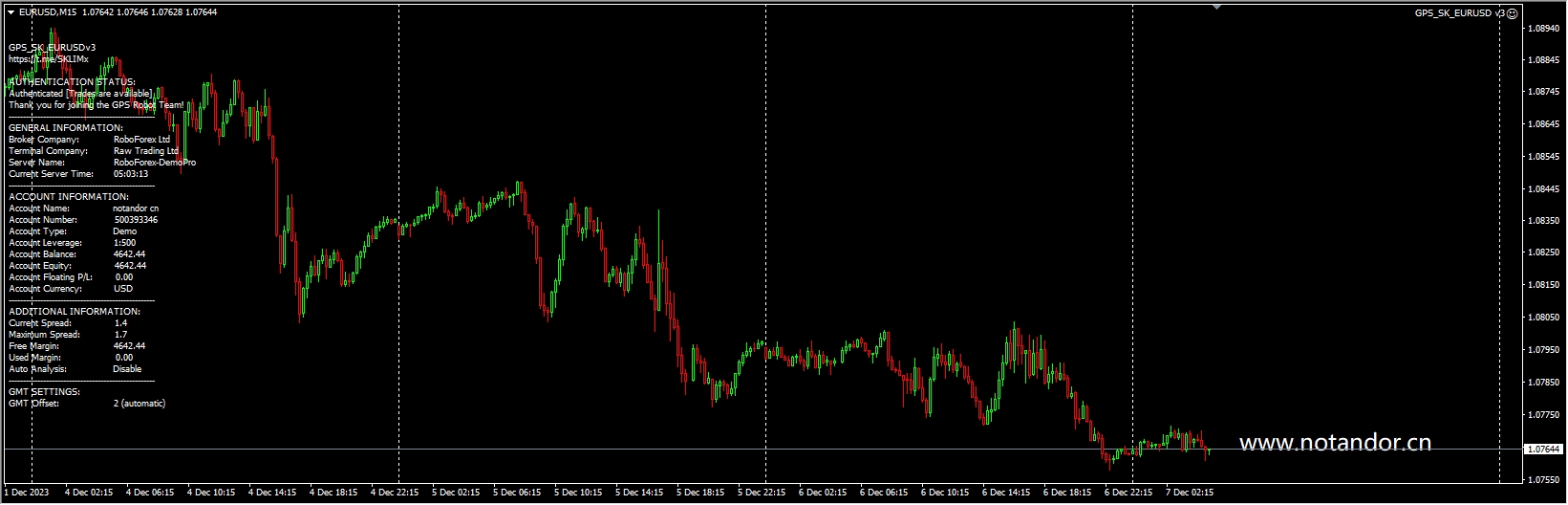Click the '6 Dec 10:15' time scale label
Screen dimensions: 1568x505
[x=945, y=493]
